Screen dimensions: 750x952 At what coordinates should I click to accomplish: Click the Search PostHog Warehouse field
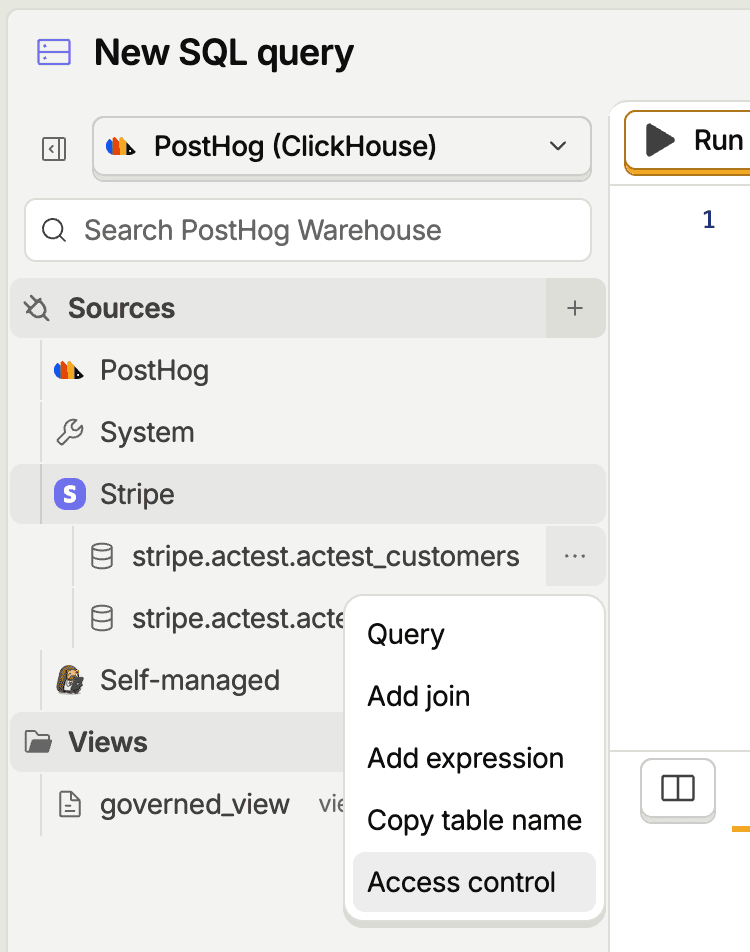coord(308,230)
